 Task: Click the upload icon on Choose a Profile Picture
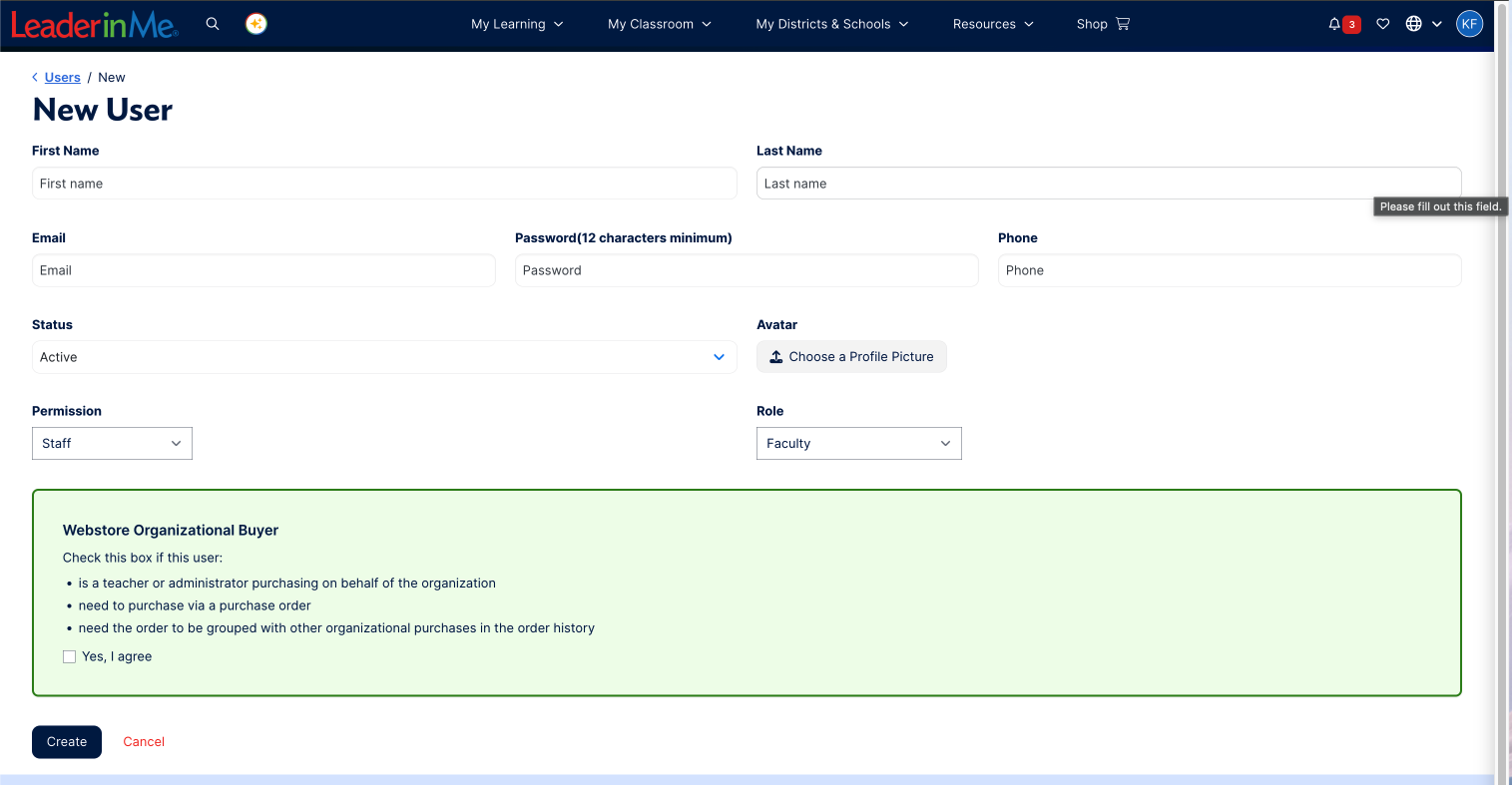(x=776, y=356)
